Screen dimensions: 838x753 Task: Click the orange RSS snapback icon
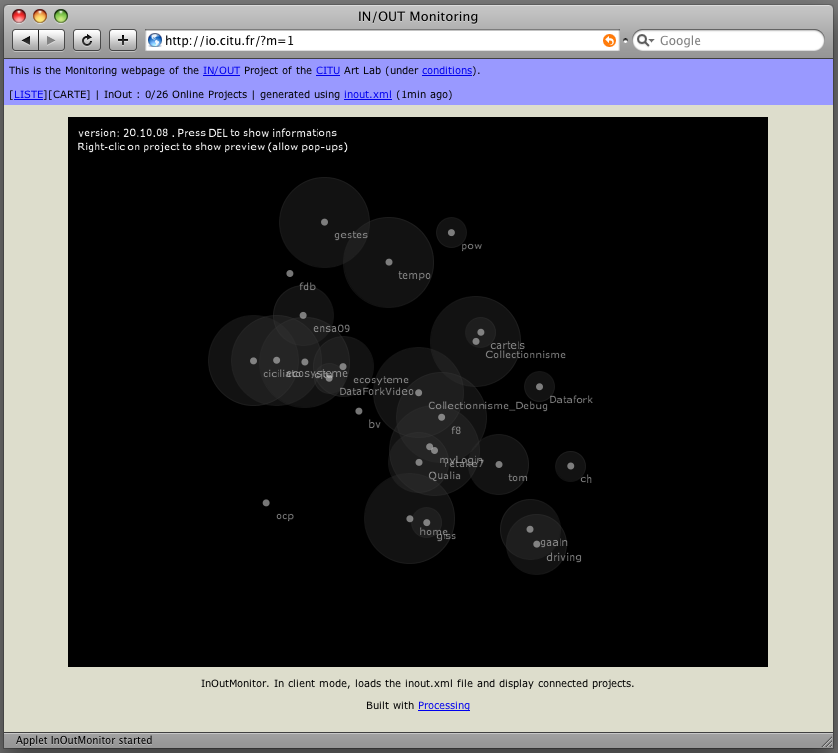[x=609, y=41]
